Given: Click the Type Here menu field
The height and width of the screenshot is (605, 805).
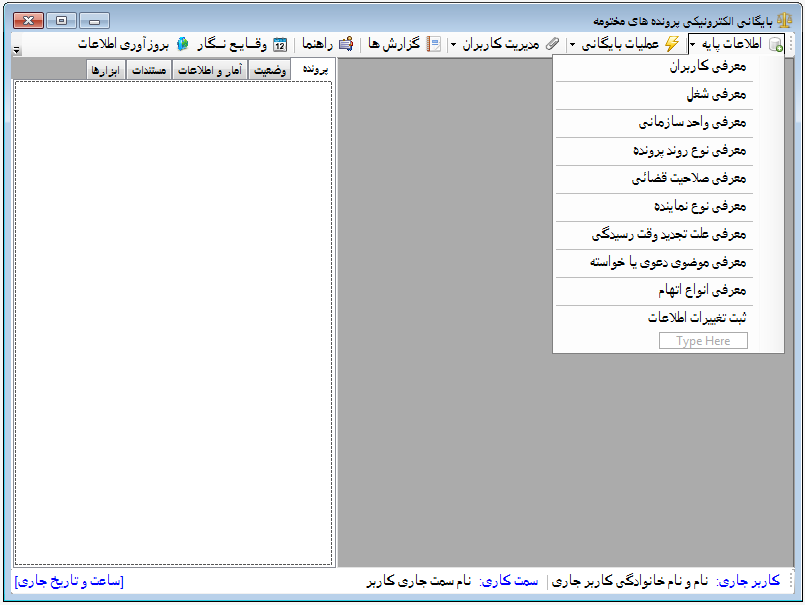Looking at the screenshot, I should 703,341.
